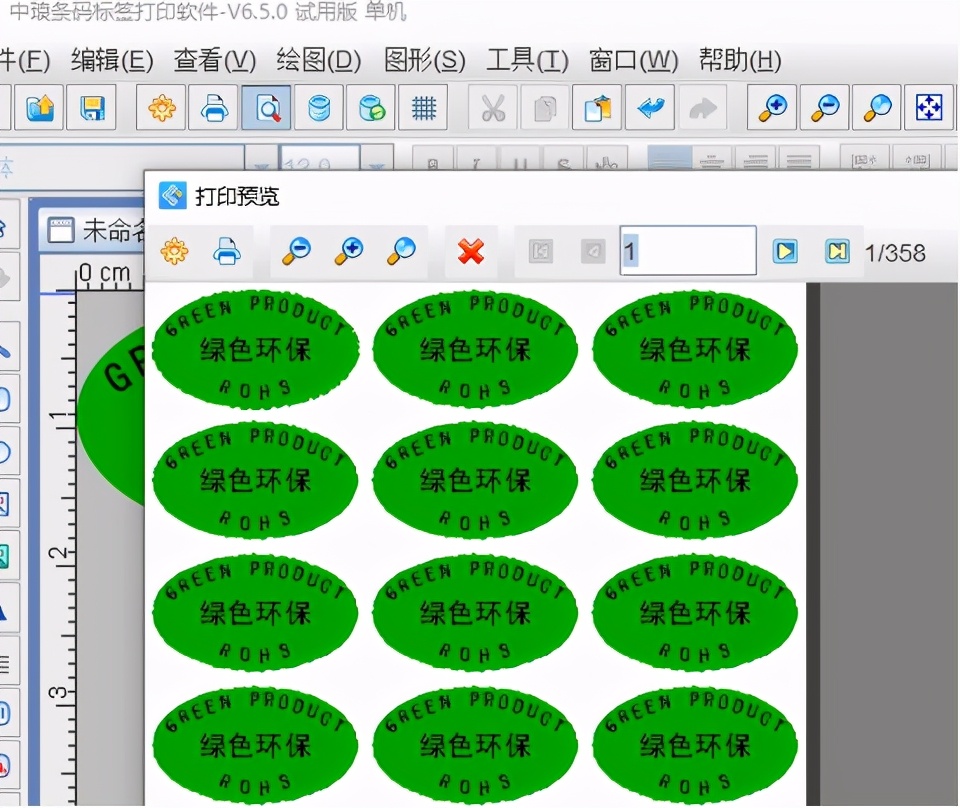Click the page number input field
Viewport: 960px width, 808px height.
pos(690,251)
